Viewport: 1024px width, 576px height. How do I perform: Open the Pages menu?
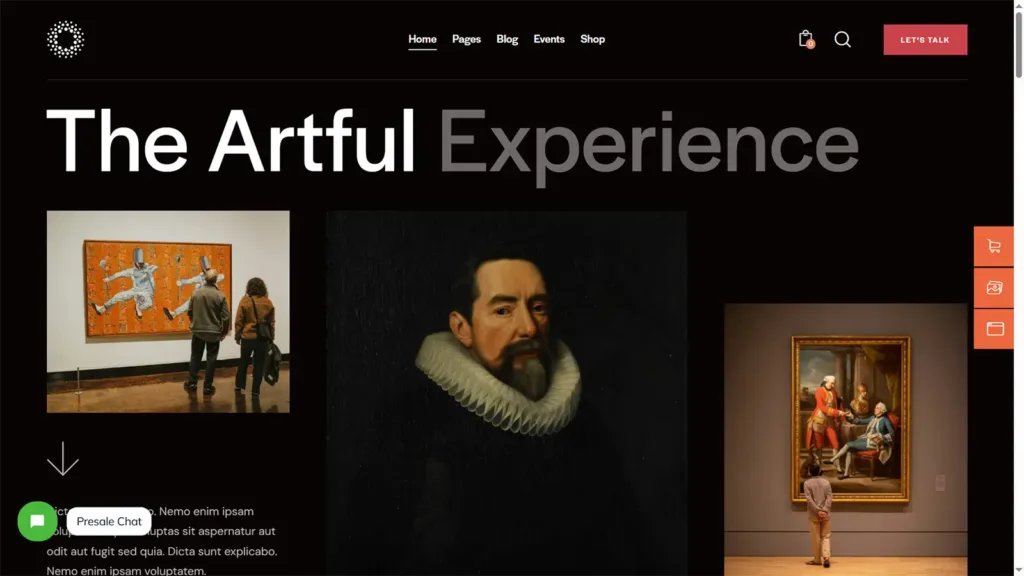click(x=466, y=39)
